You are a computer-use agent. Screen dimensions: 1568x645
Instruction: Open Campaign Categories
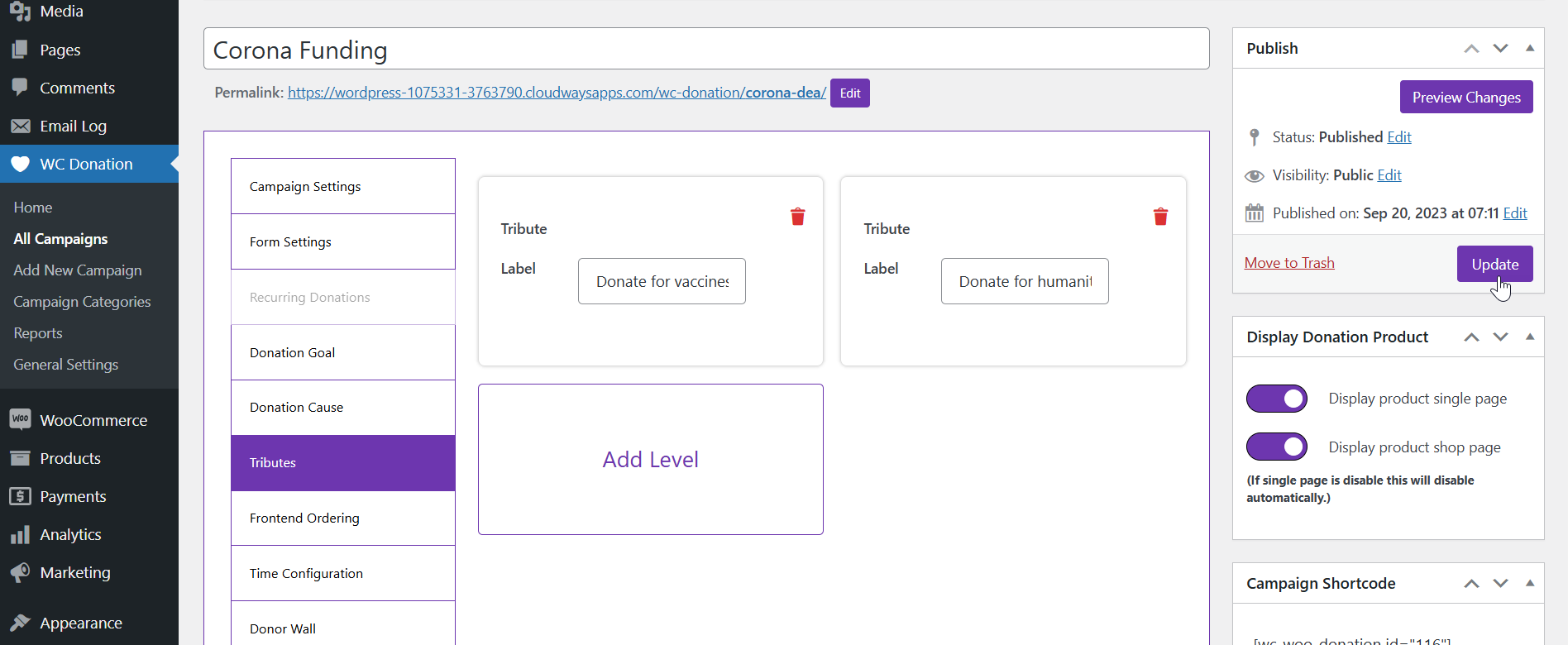coord(82,302)
